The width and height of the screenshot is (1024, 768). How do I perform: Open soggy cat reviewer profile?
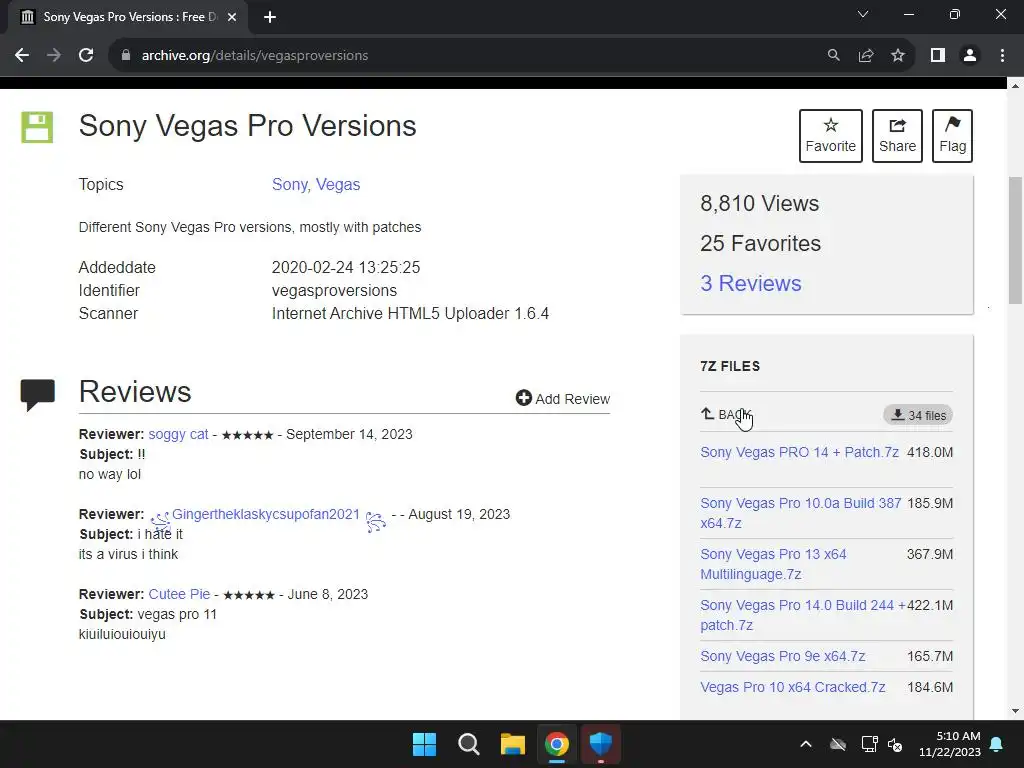[178, 434]
